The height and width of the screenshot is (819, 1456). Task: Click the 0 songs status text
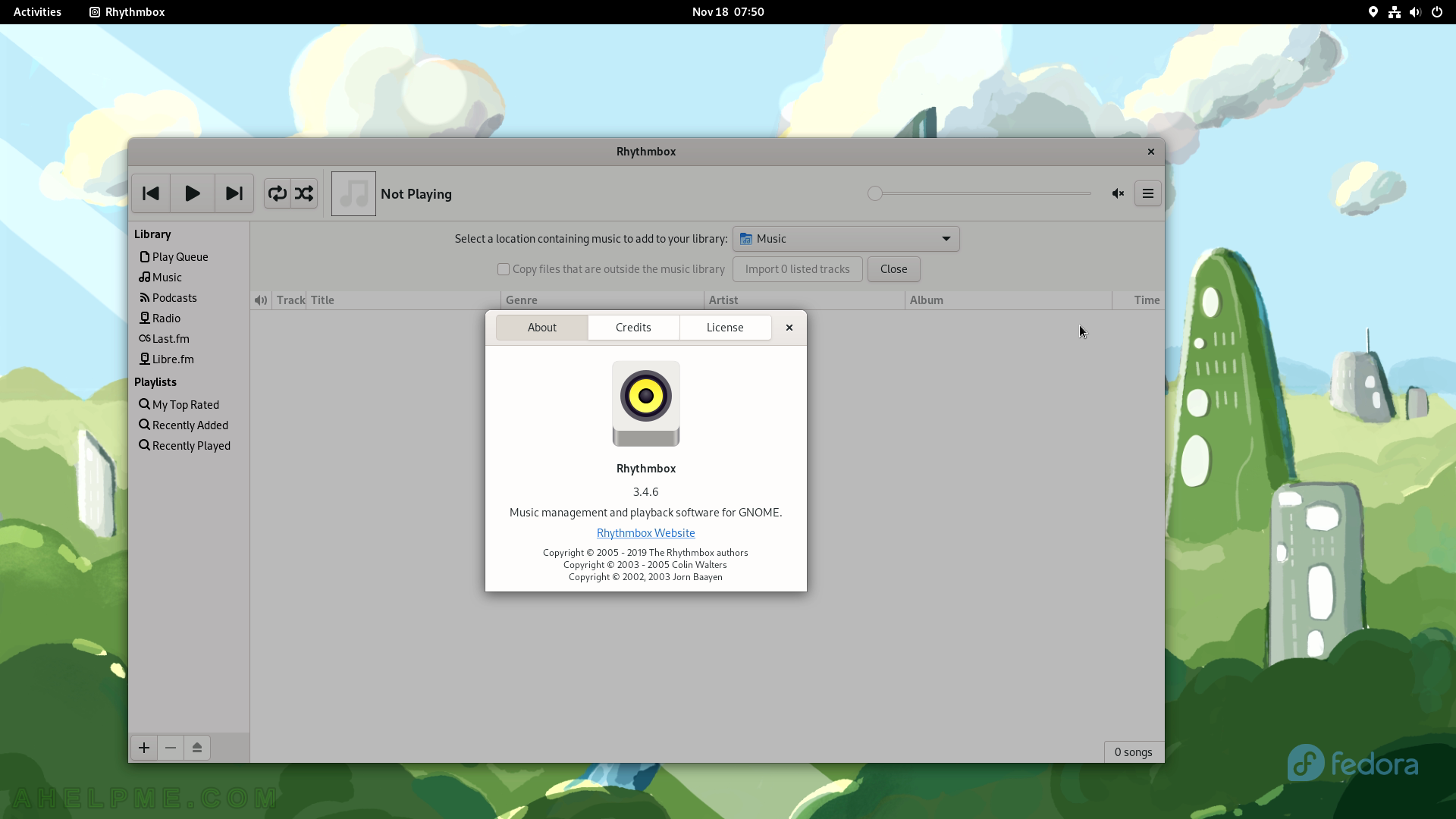(1133, 752)
